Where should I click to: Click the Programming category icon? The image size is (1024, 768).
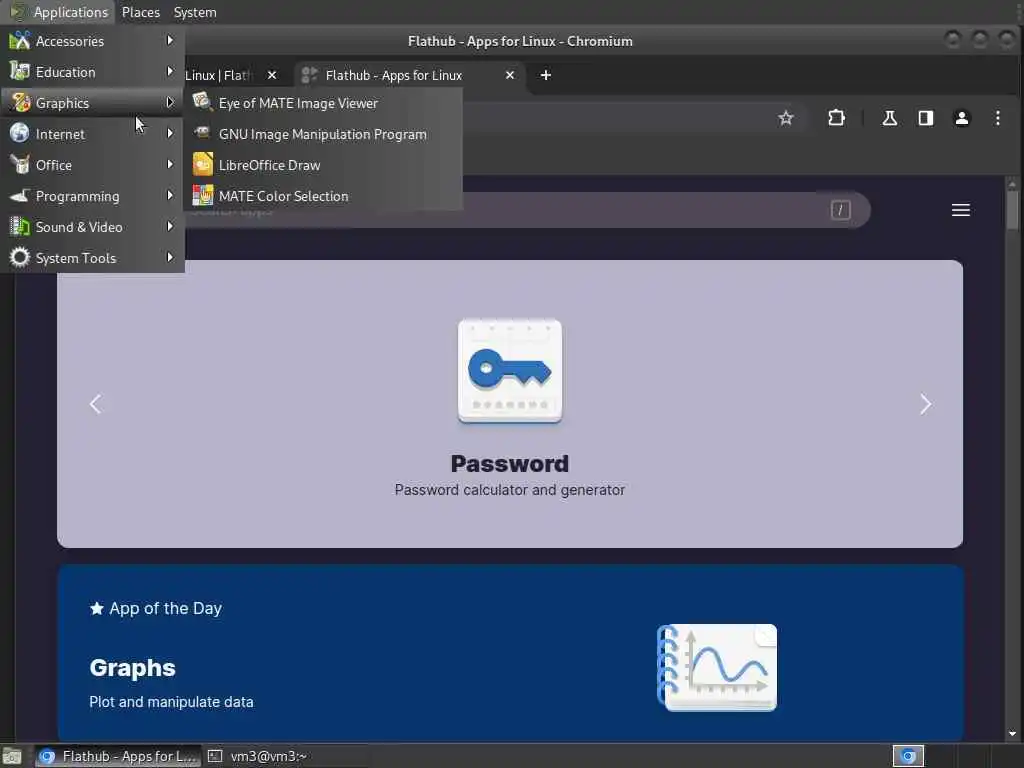click(x=20, y=195)
